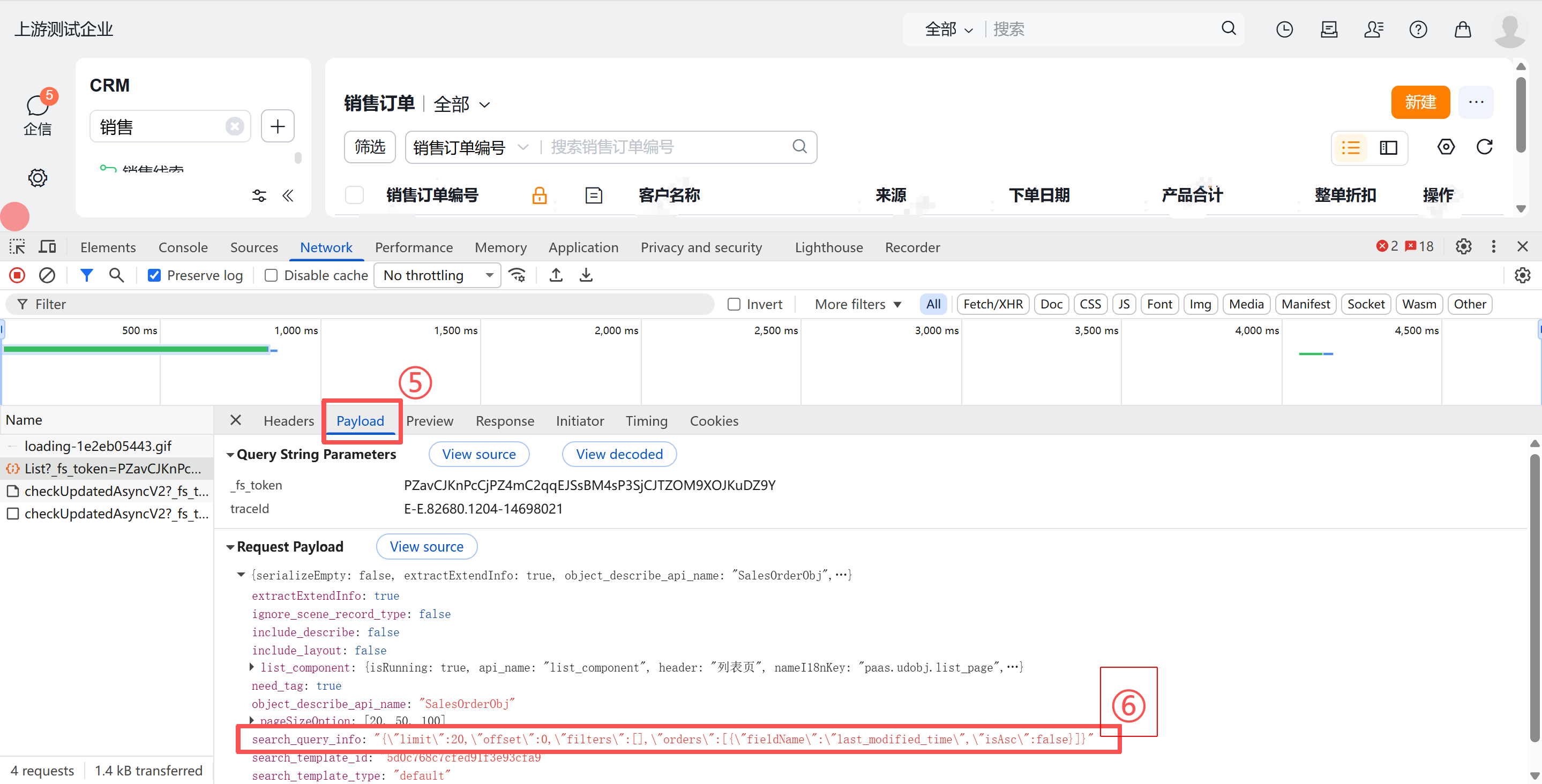Image resolution: width=1542 pixels, height=784 pixels.
Task: Toggle the device emulation toolbar
Action: point(47,246)
